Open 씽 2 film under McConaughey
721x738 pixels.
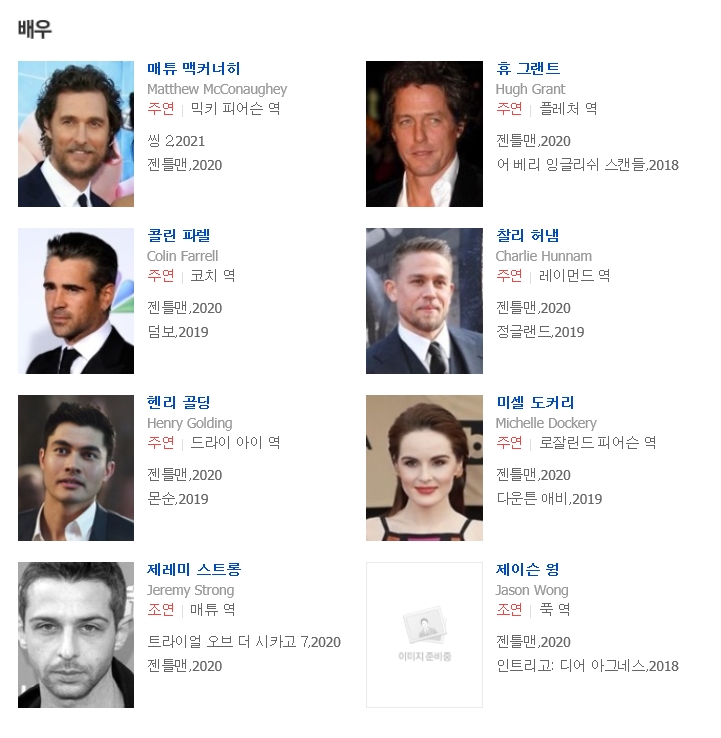pos(160,141)
